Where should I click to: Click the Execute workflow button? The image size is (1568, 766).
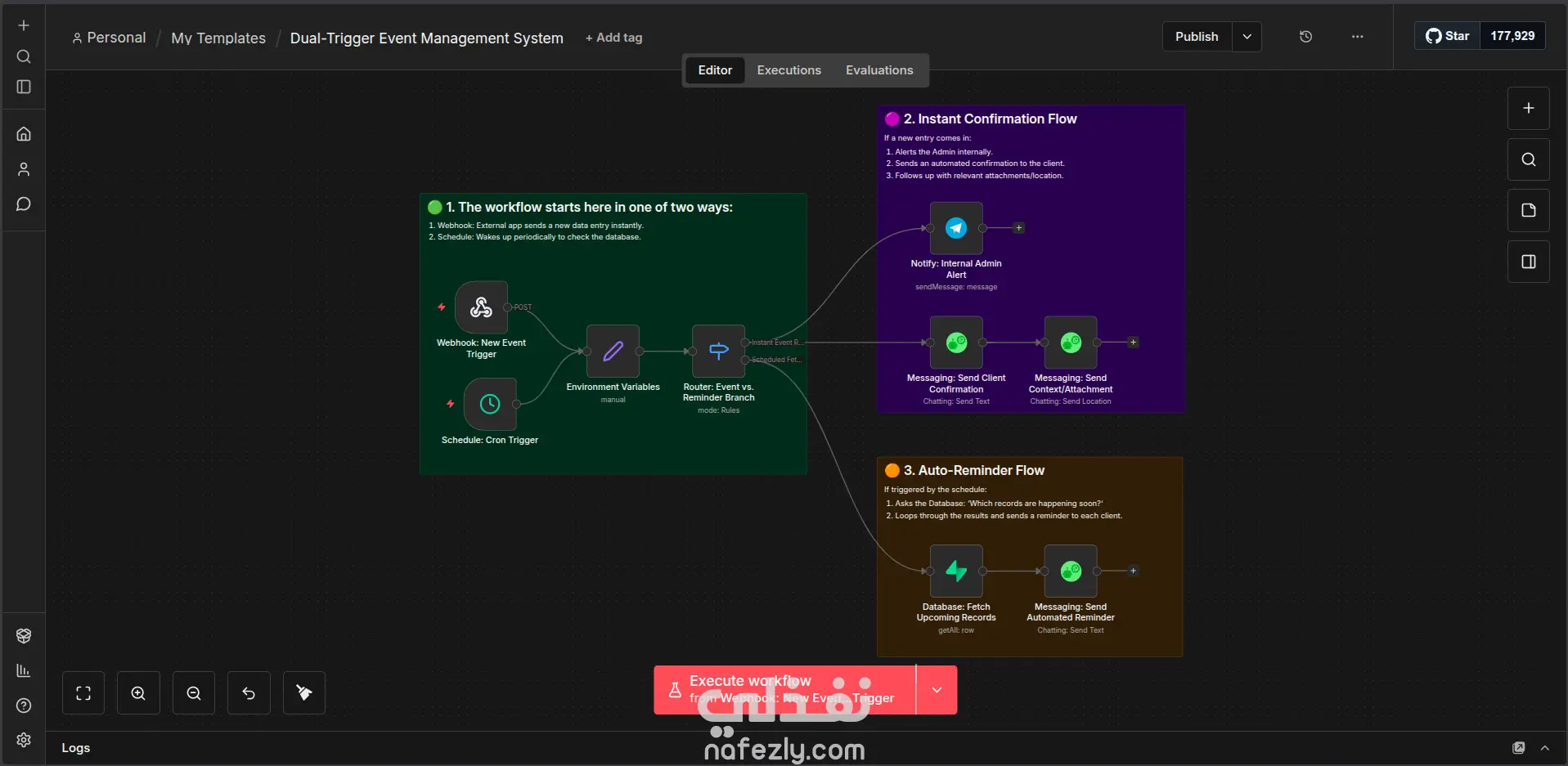pos(784,690)
